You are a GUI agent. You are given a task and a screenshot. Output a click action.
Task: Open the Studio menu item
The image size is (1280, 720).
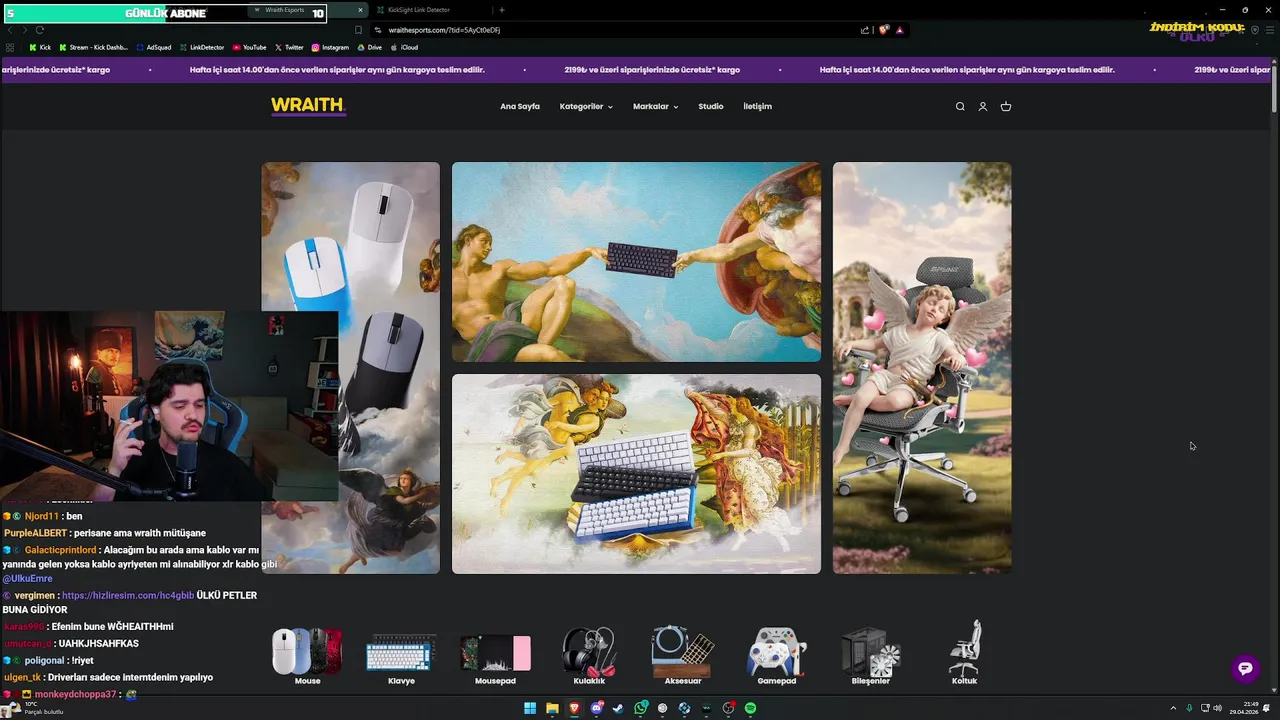[711, 107]
